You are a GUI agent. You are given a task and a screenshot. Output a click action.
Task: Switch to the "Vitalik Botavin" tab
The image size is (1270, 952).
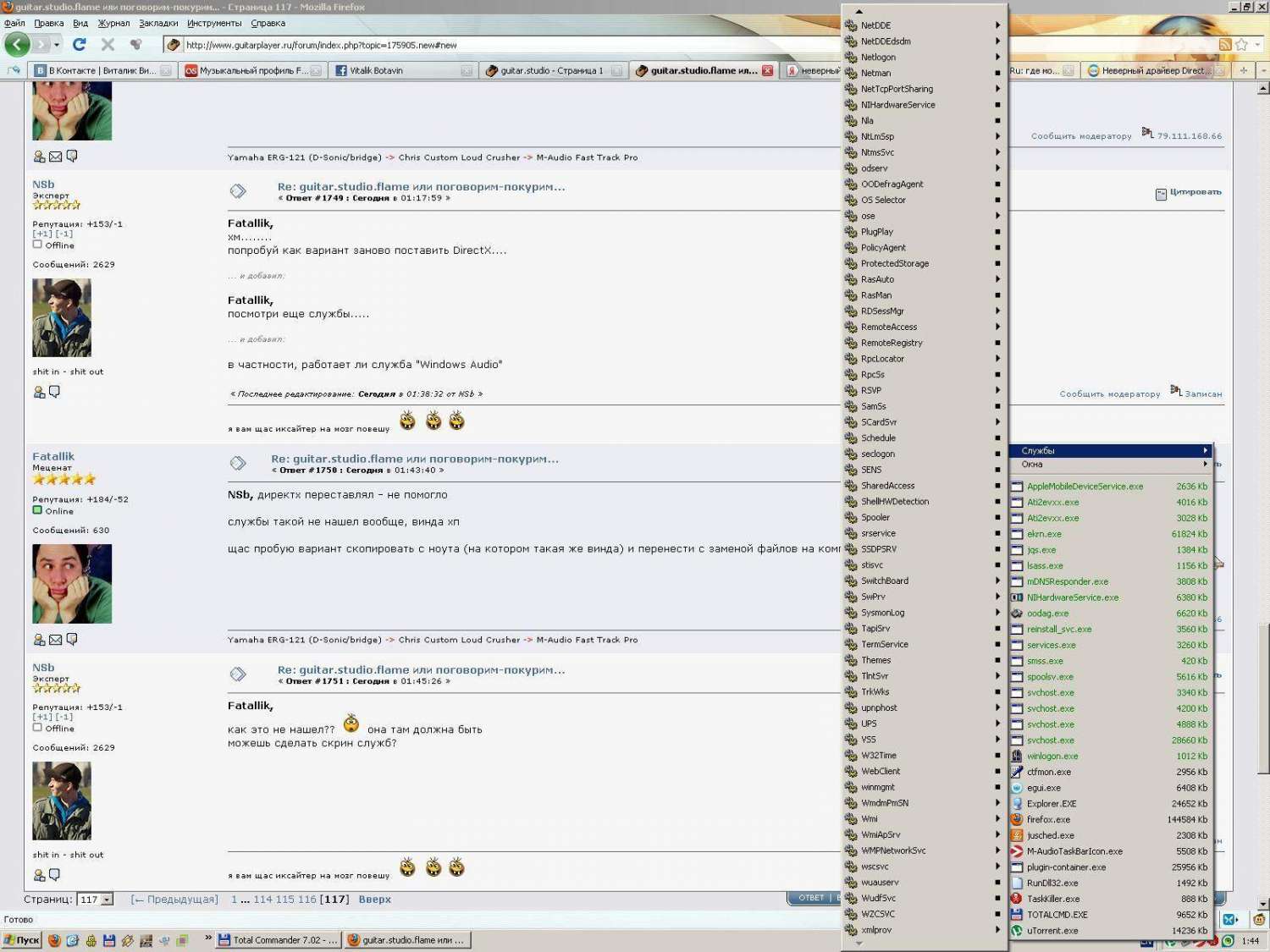403,70
